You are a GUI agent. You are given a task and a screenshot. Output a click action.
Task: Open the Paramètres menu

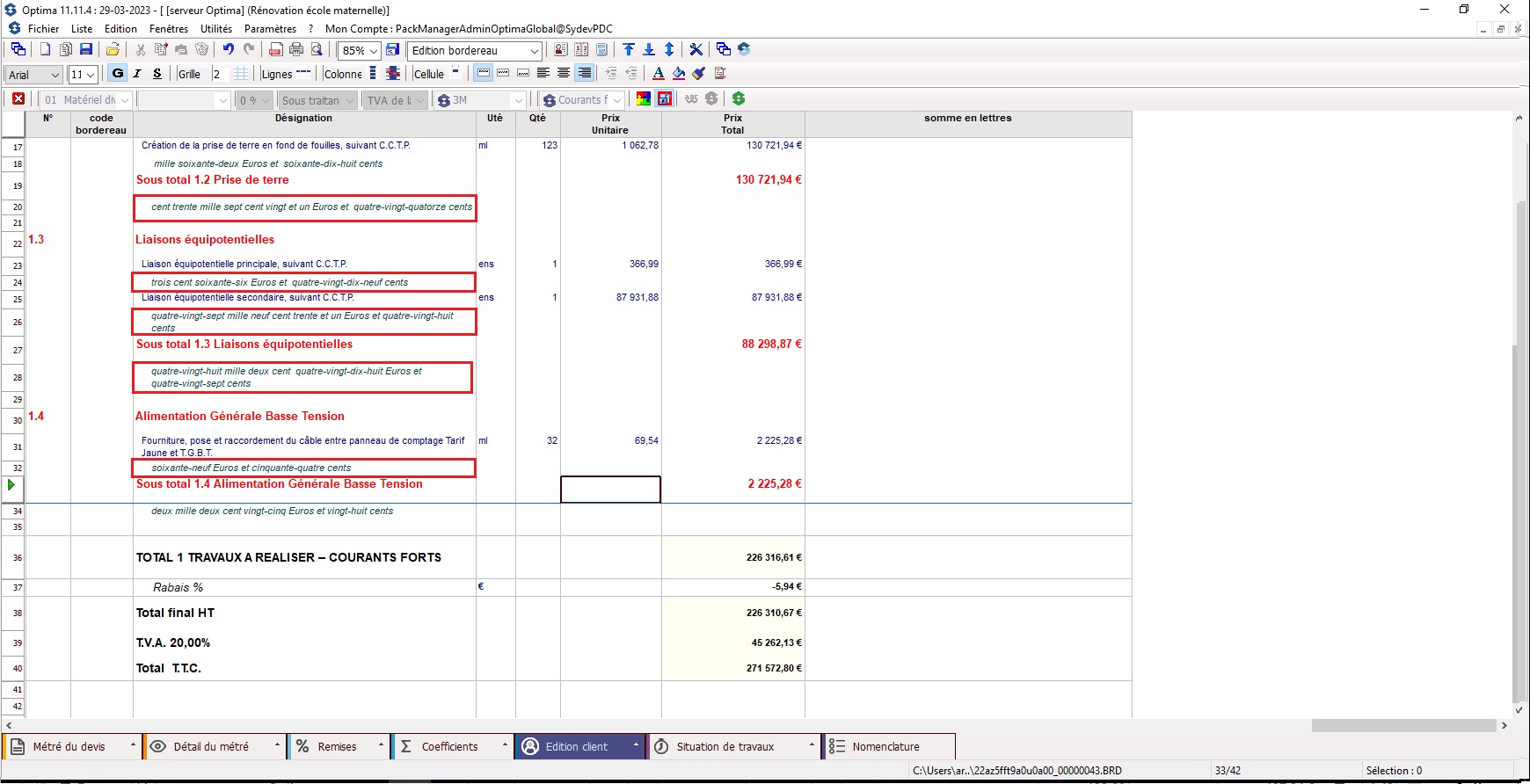tap(271, 29)
